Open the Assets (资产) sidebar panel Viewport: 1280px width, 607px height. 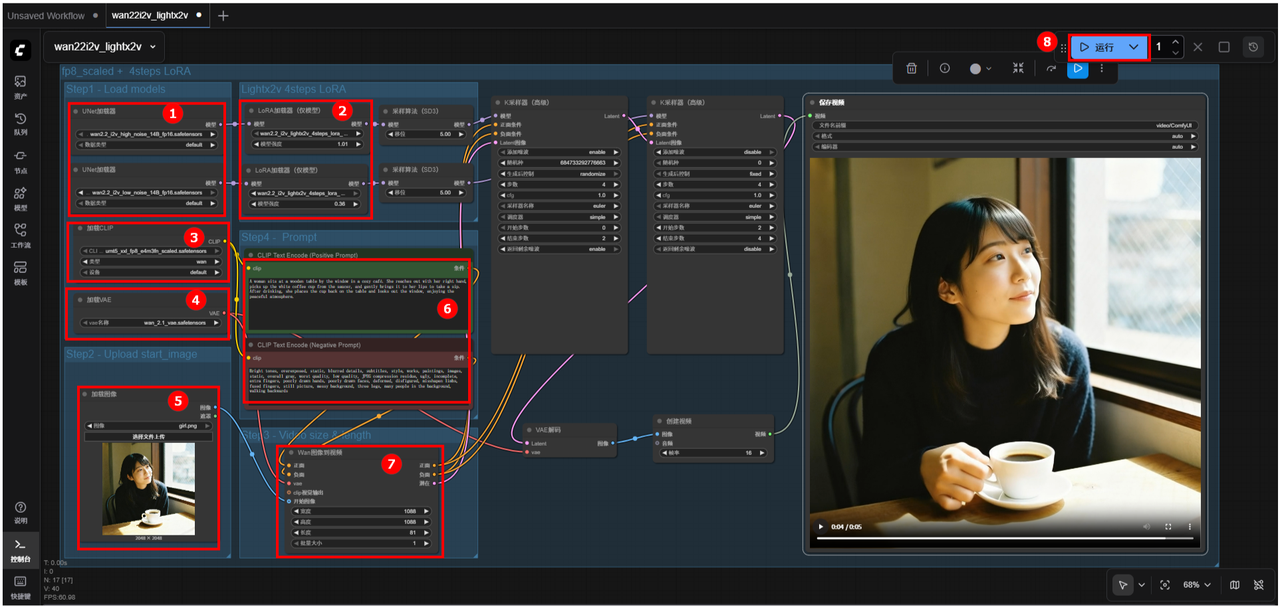click(x=20, y=86)
